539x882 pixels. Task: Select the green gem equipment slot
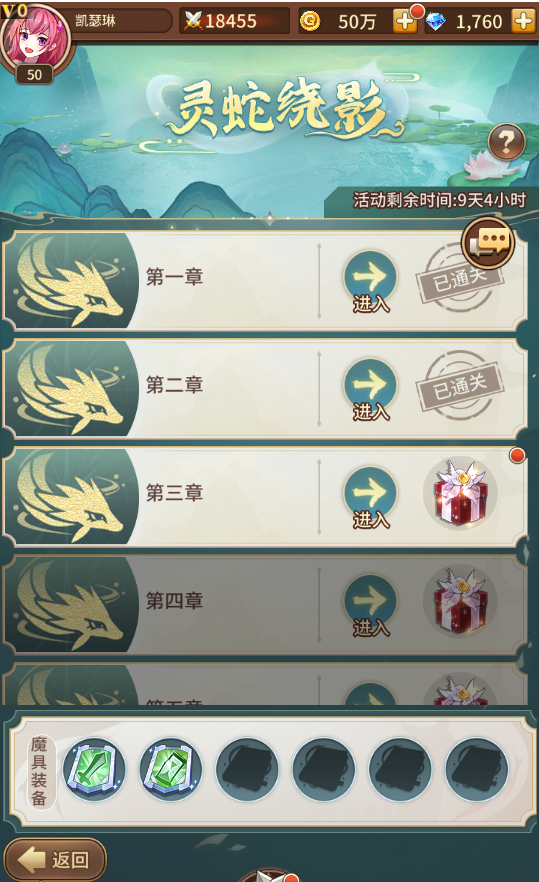170,769
